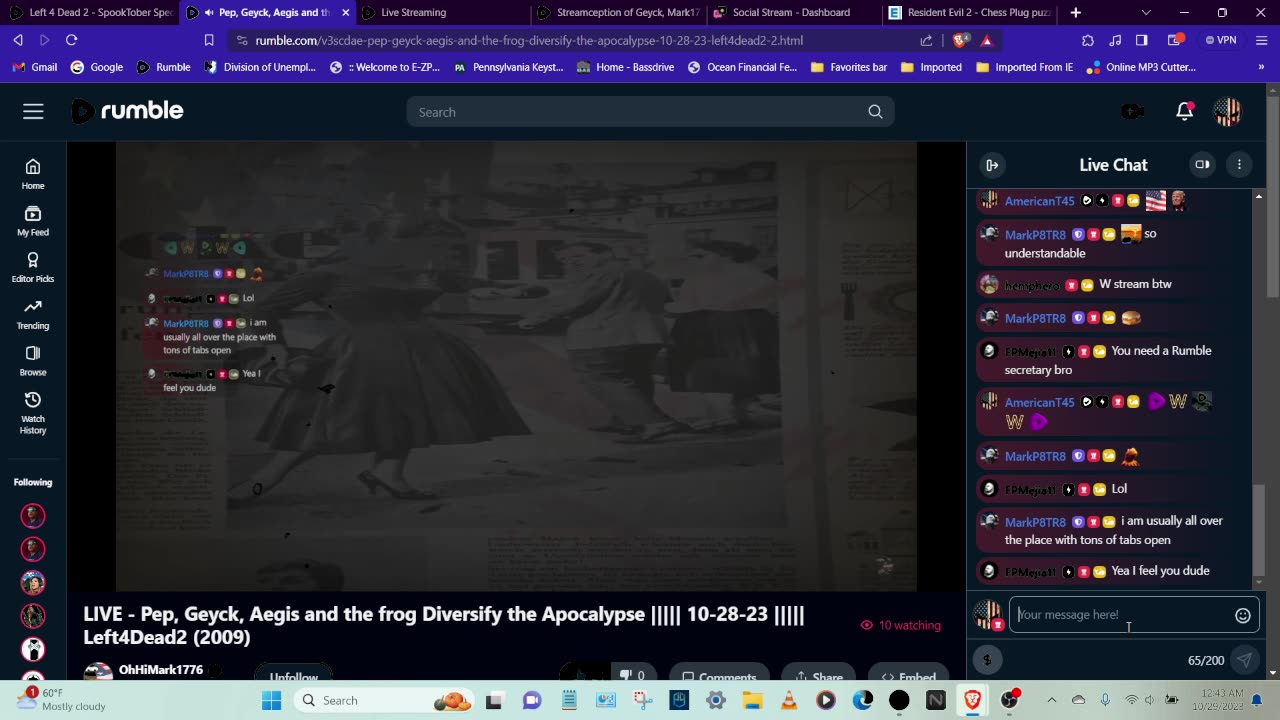This screenshot has width=1280, height=720.
Task: Open a new browser tab
Action: (1076, 13)
